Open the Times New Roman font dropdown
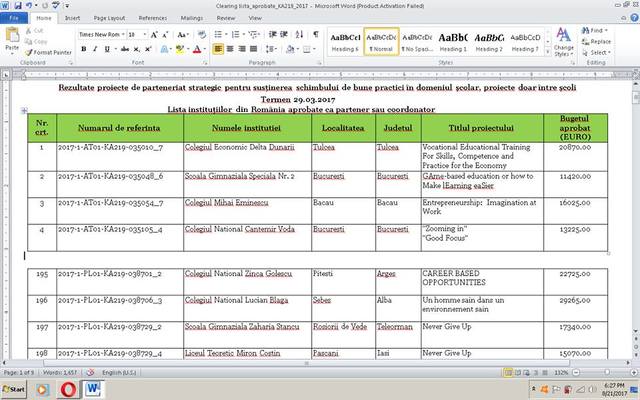 tap(123, 35)
